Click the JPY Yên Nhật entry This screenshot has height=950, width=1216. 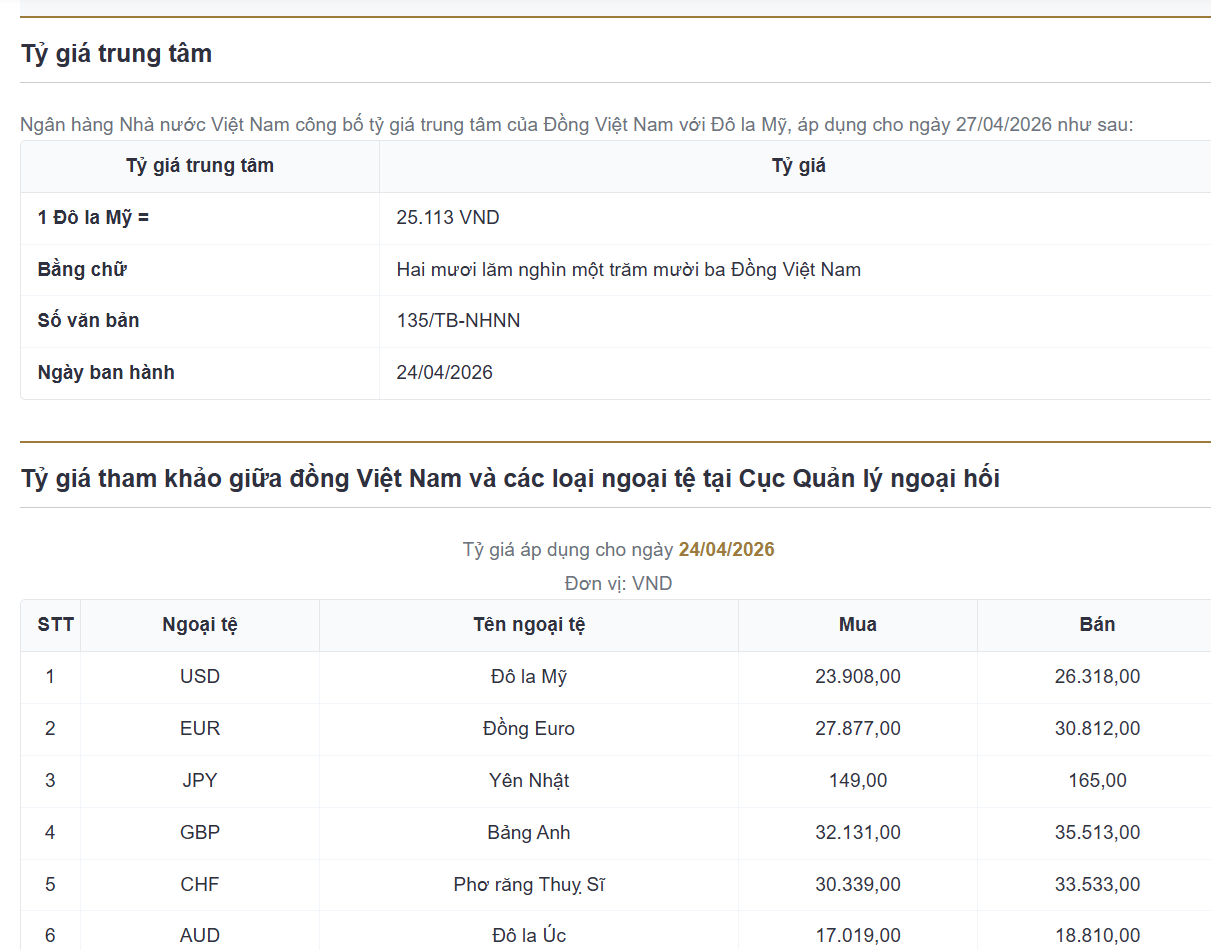point(529,780)
